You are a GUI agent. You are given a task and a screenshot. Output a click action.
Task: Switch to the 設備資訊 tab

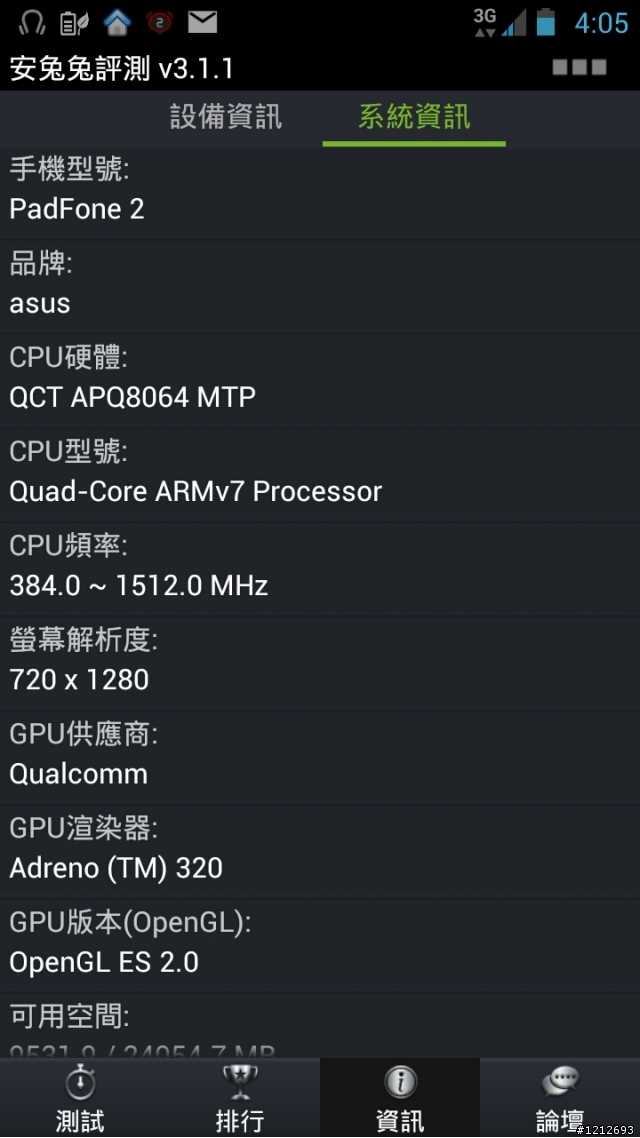click(x=226, y=118)
